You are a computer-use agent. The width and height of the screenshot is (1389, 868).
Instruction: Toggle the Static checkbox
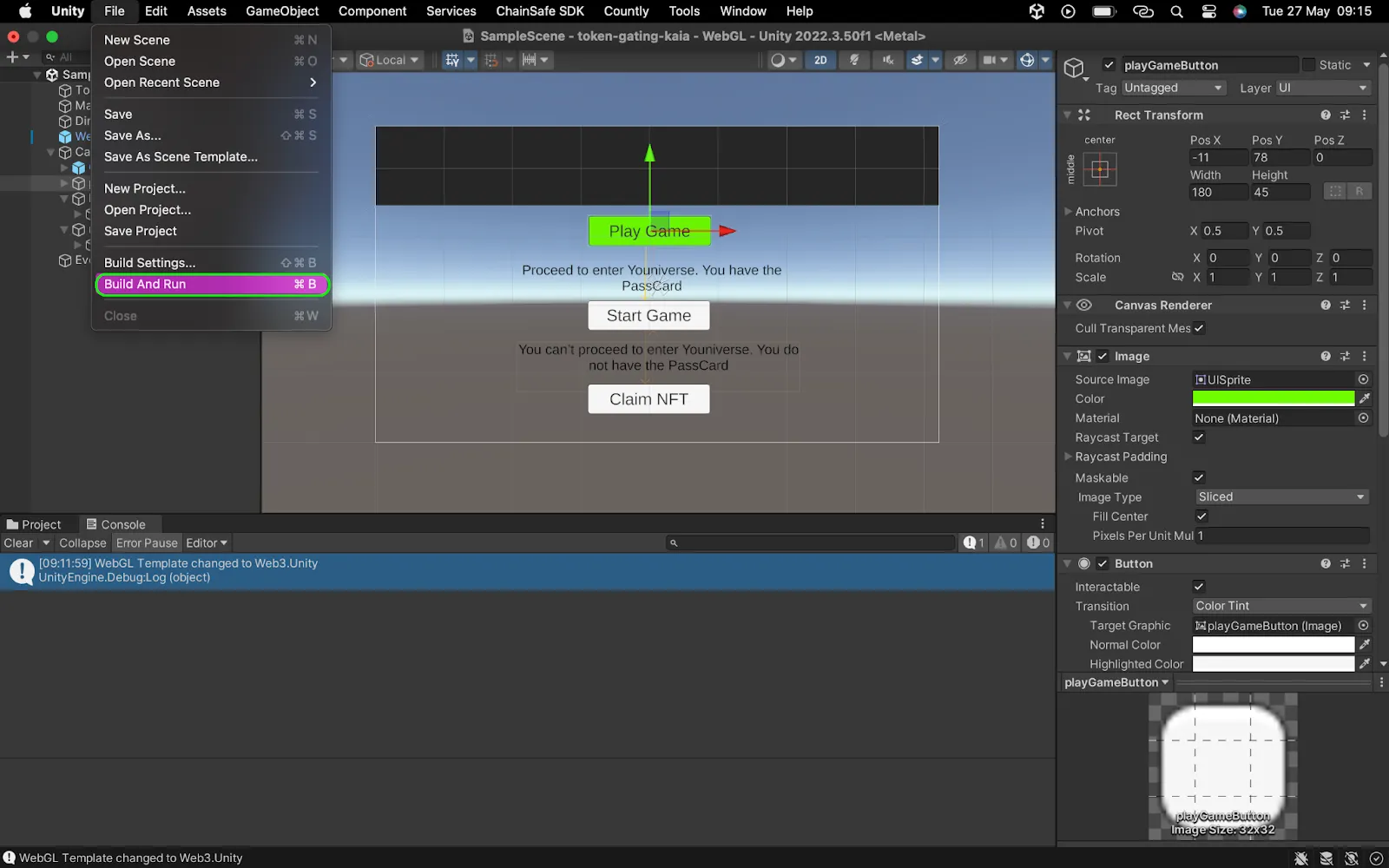point(1308,65)
